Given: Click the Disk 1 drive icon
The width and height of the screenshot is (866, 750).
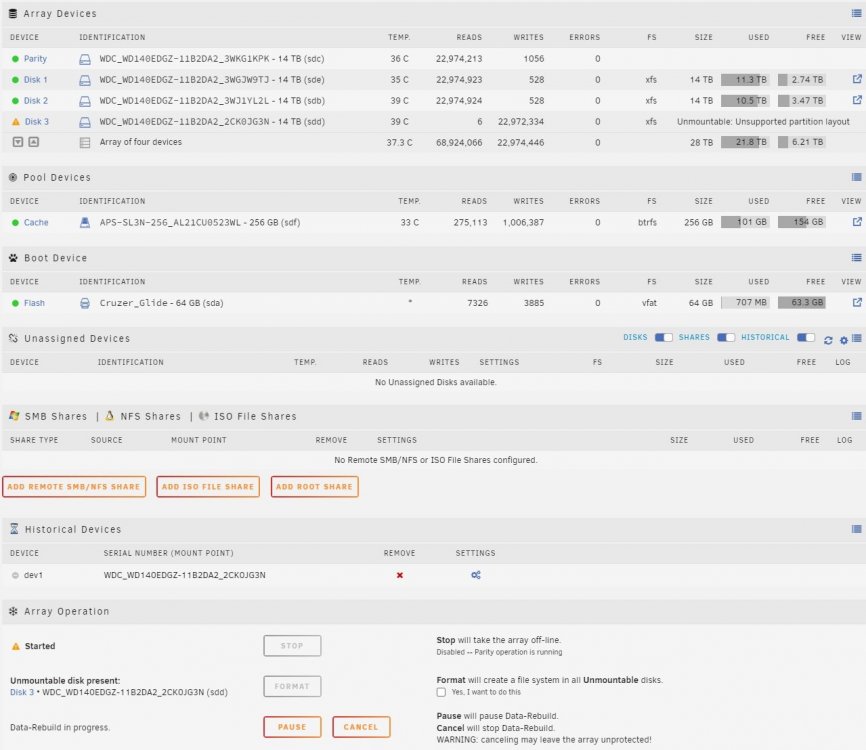Looking at the screenshot, I should pyautogui.click(x=85, y=80).
